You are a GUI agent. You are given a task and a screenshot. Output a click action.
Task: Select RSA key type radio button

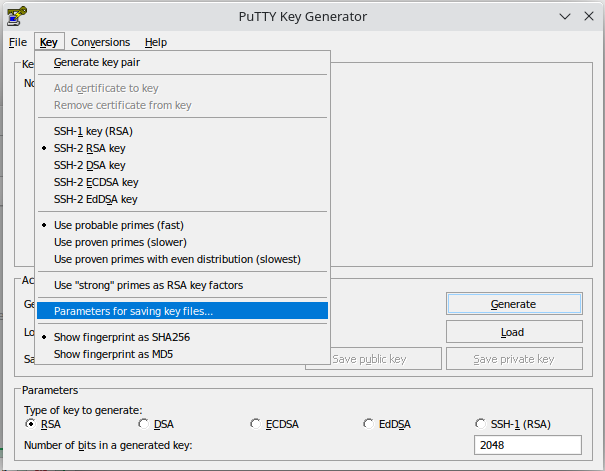tap(30, 424)
